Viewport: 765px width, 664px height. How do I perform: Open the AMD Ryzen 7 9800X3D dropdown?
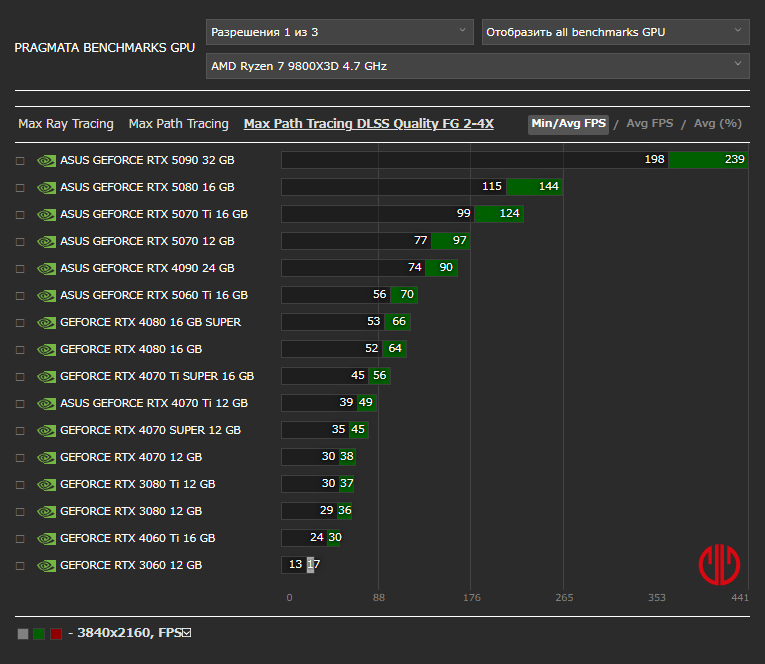[x=476, y=66]
